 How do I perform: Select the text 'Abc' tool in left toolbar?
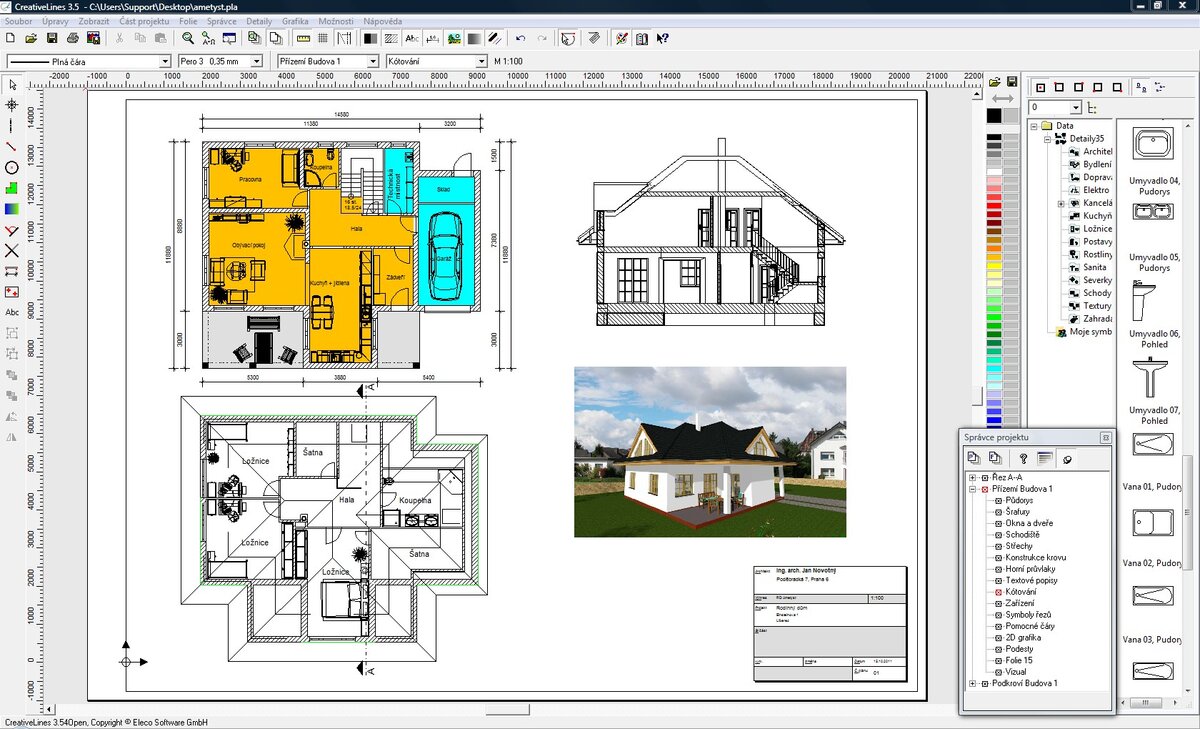coord(12,312)
